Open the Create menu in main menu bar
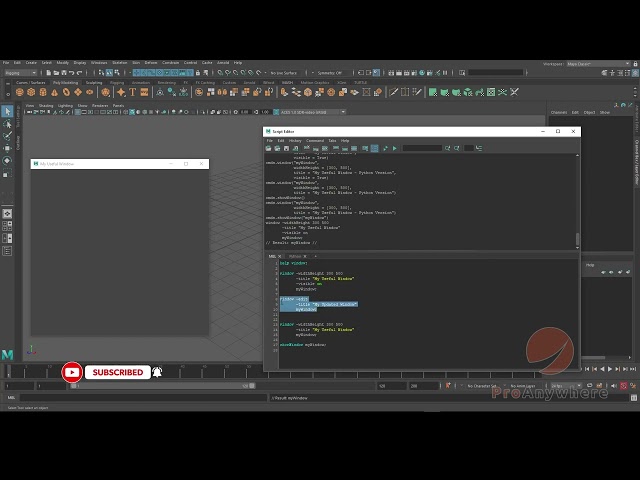 pos(31,62)
